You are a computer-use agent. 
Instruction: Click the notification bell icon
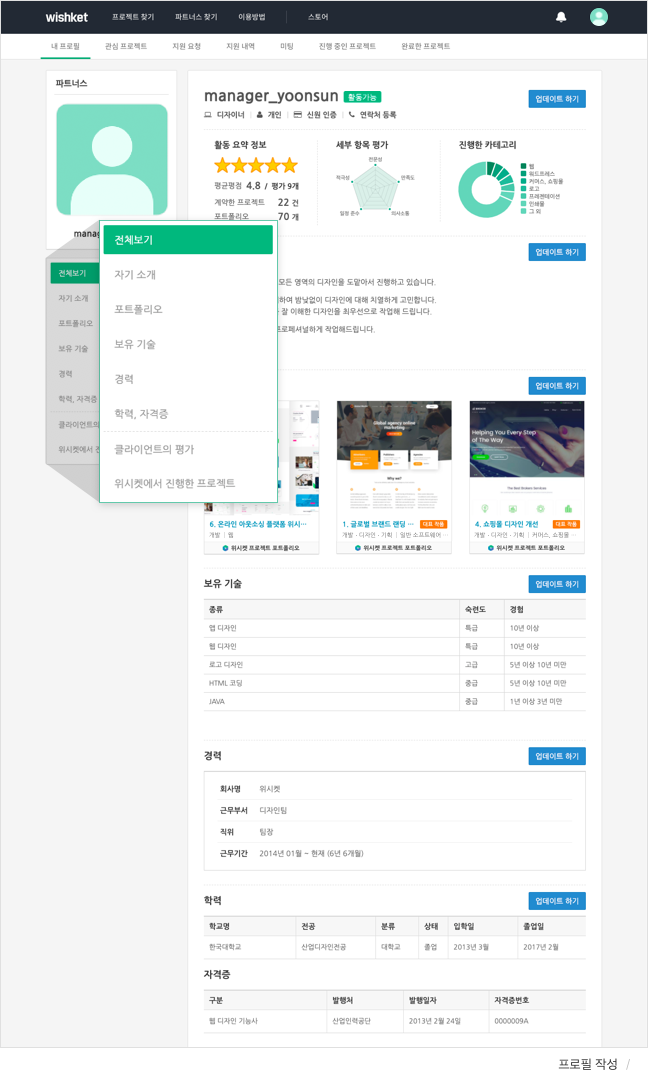coord(561,17)
